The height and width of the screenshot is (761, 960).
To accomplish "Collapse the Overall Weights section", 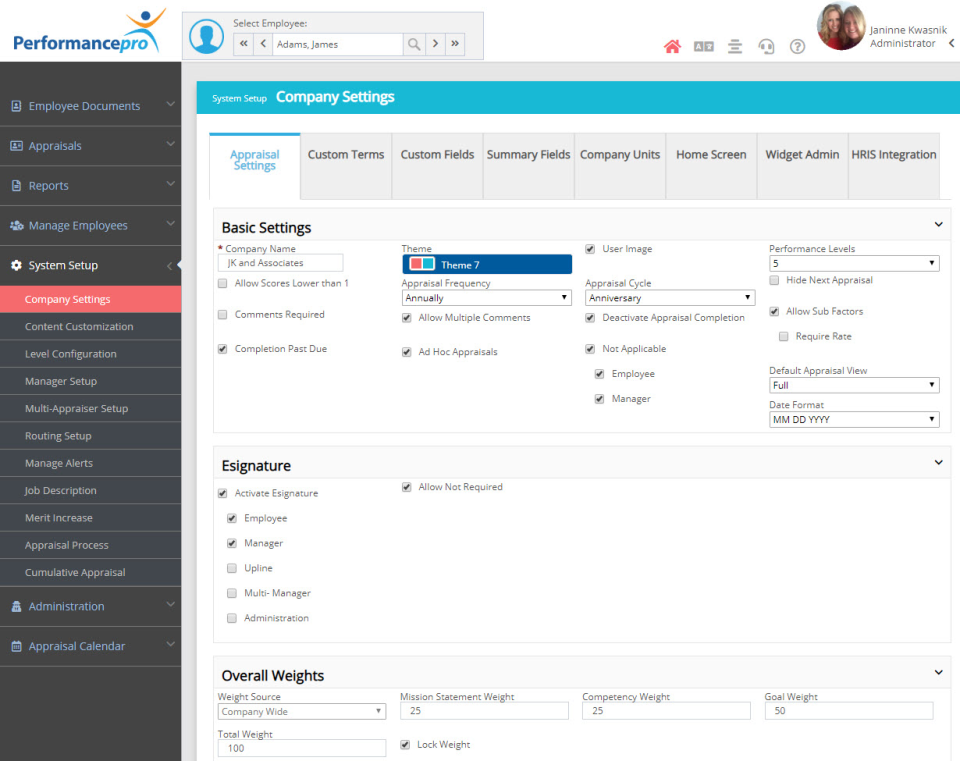I will coord(938,673).
